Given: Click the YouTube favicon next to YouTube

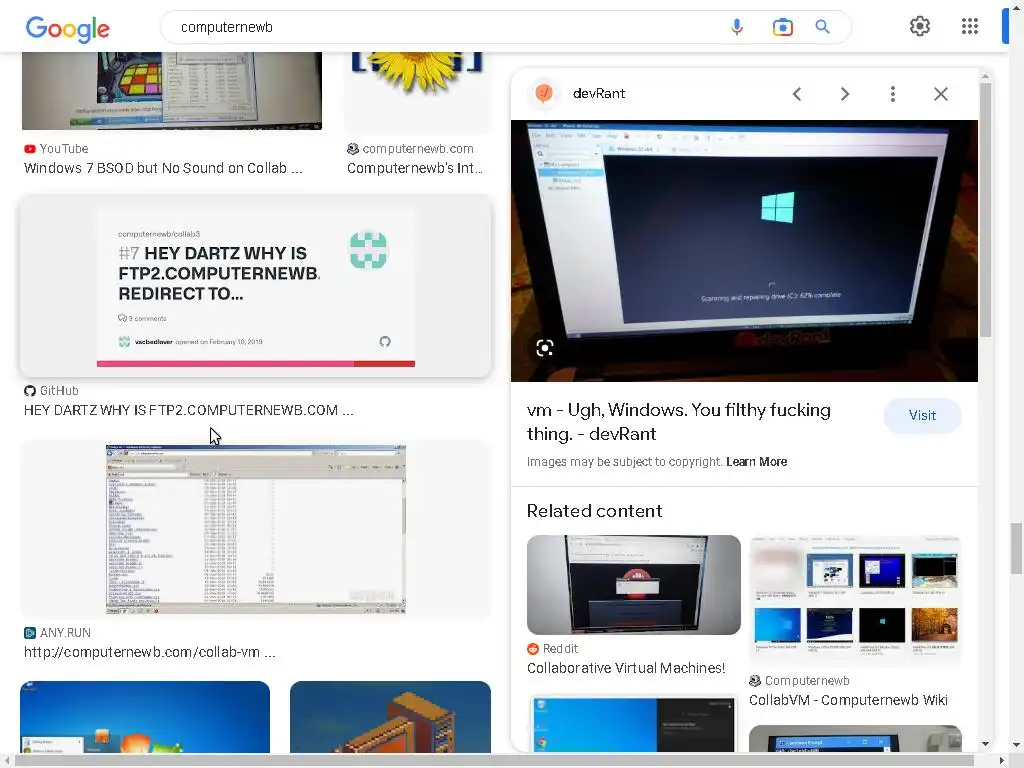Looking at the screenshot, I should pos(29,149).
